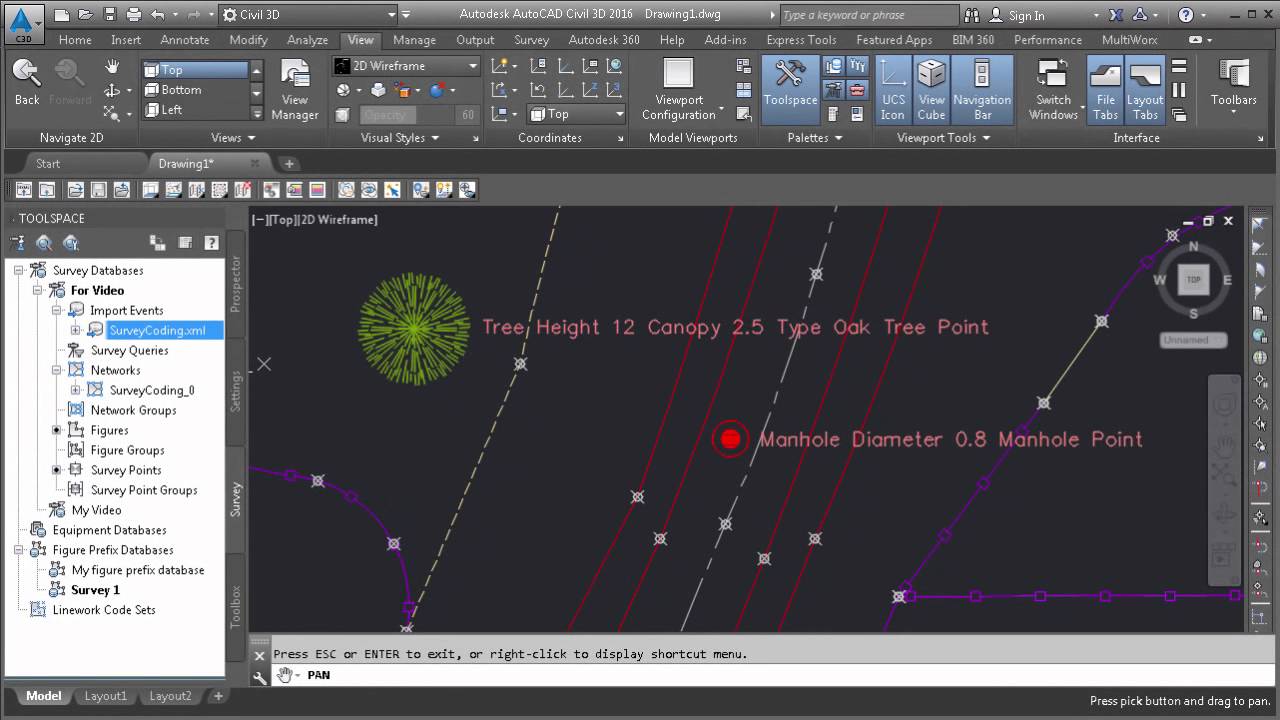Viewport: 1280px width, 720px height.
Task: Add a new drawing tab with plus button
Action: (x=289, y=163)
